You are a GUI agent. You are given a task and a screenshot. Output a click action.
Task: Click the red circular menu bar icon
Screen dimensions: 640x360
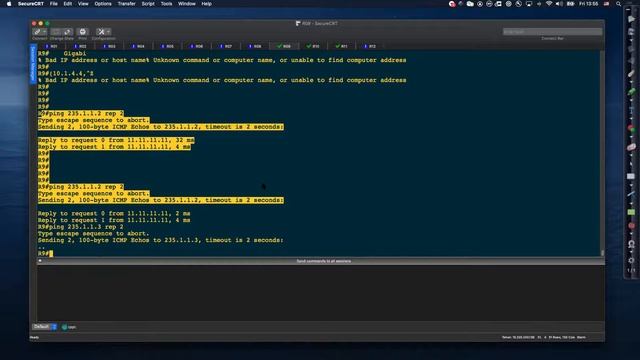pos(452,4)
